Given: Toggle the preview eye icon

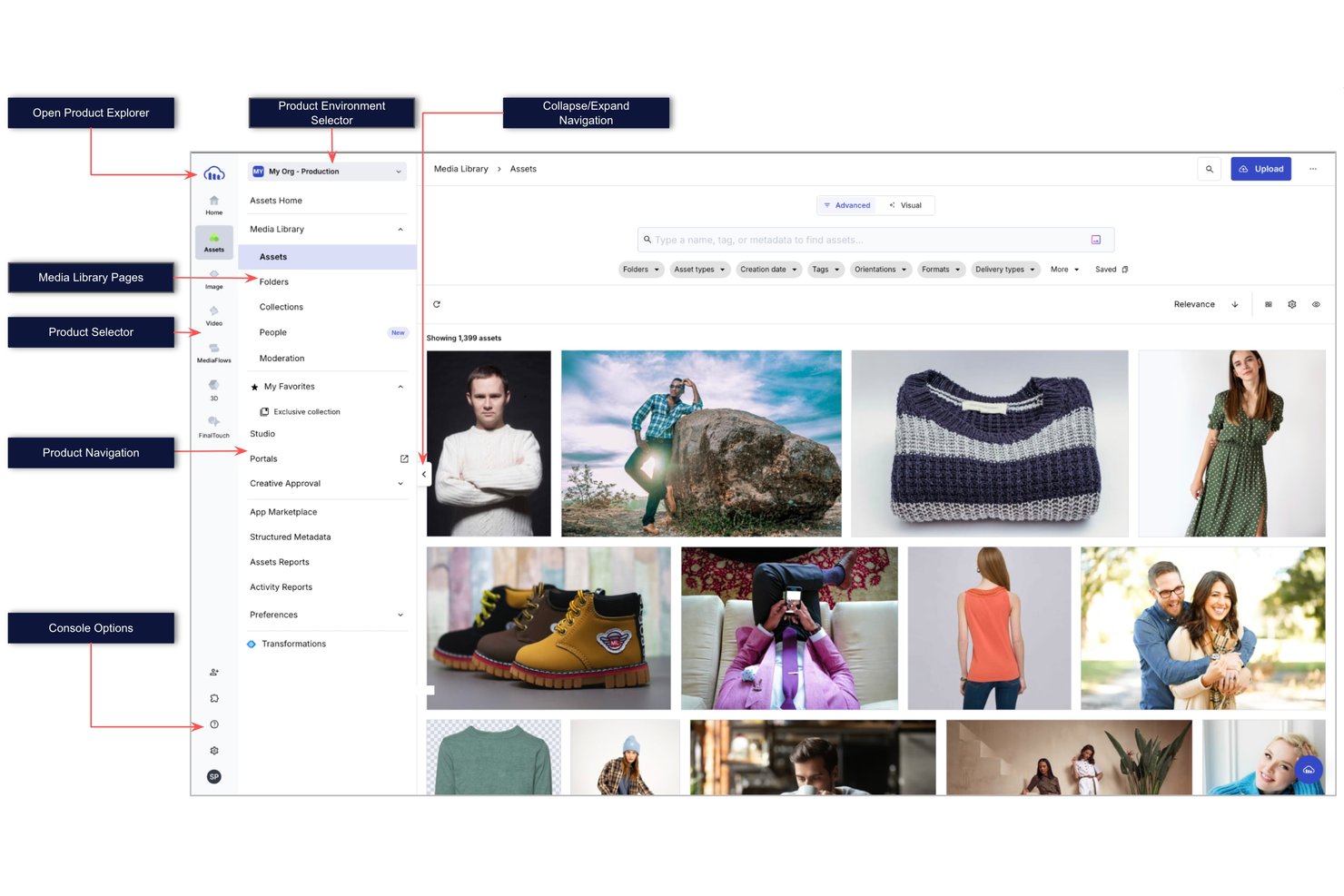Looking at the screenshot, I should pyautogui.click(x=1316, y=304).
